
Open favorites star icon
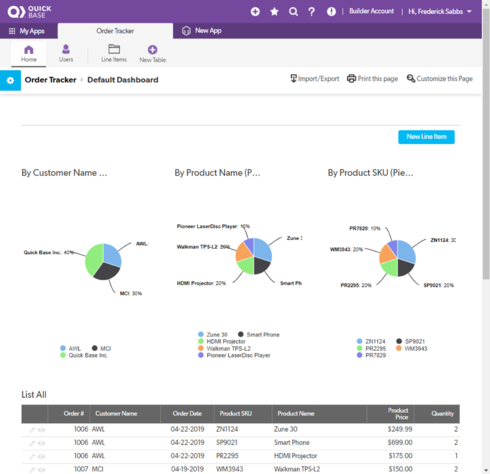coord(274,12)
